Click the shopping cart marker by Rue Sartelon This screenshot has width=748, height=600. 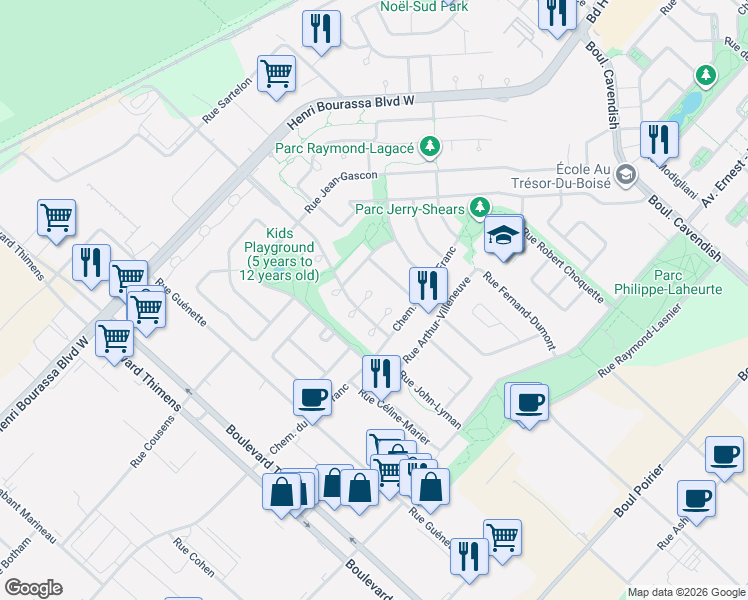coord(276,76)
